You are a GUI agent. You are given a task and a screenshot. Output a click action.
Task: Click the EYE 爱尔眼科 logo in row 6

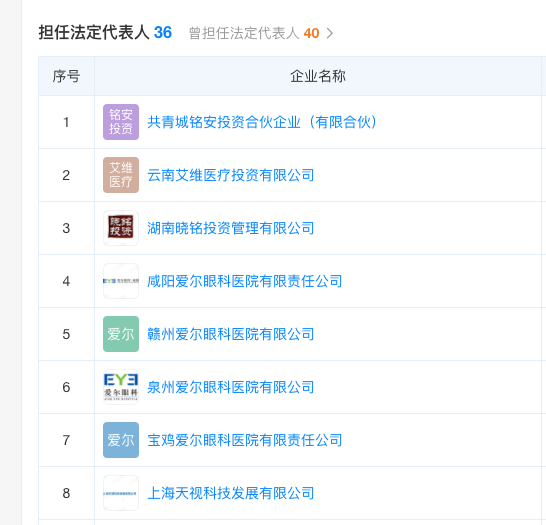click(x=121, y=387)
